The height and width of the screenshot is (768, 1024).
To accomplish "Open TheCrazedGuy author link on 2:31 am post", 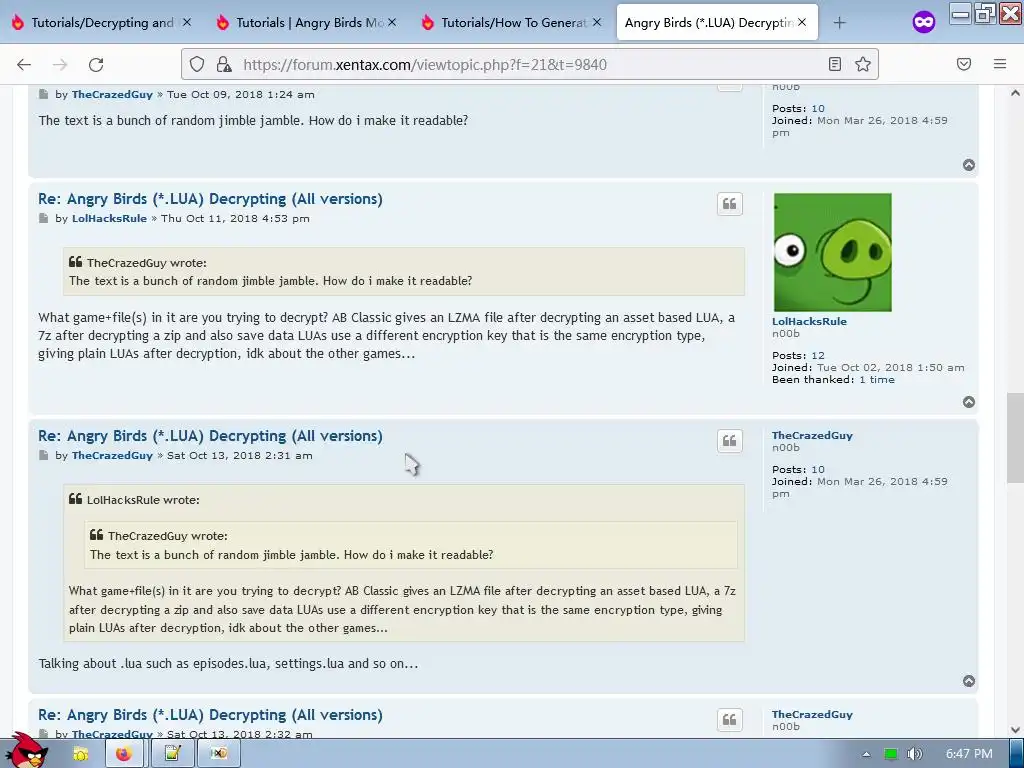I will [x=112, y=455].
